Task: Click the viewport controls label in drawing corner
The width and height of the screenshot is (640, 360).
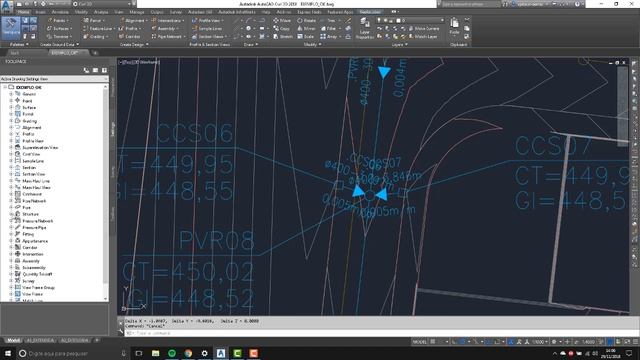Action: pyautogui.click(x=139, y=62)
